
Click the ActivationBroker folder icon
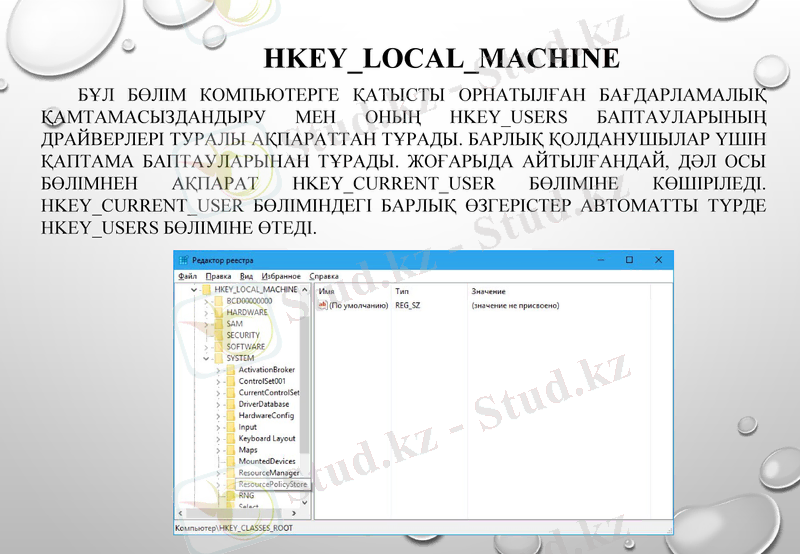click(231, 370)
